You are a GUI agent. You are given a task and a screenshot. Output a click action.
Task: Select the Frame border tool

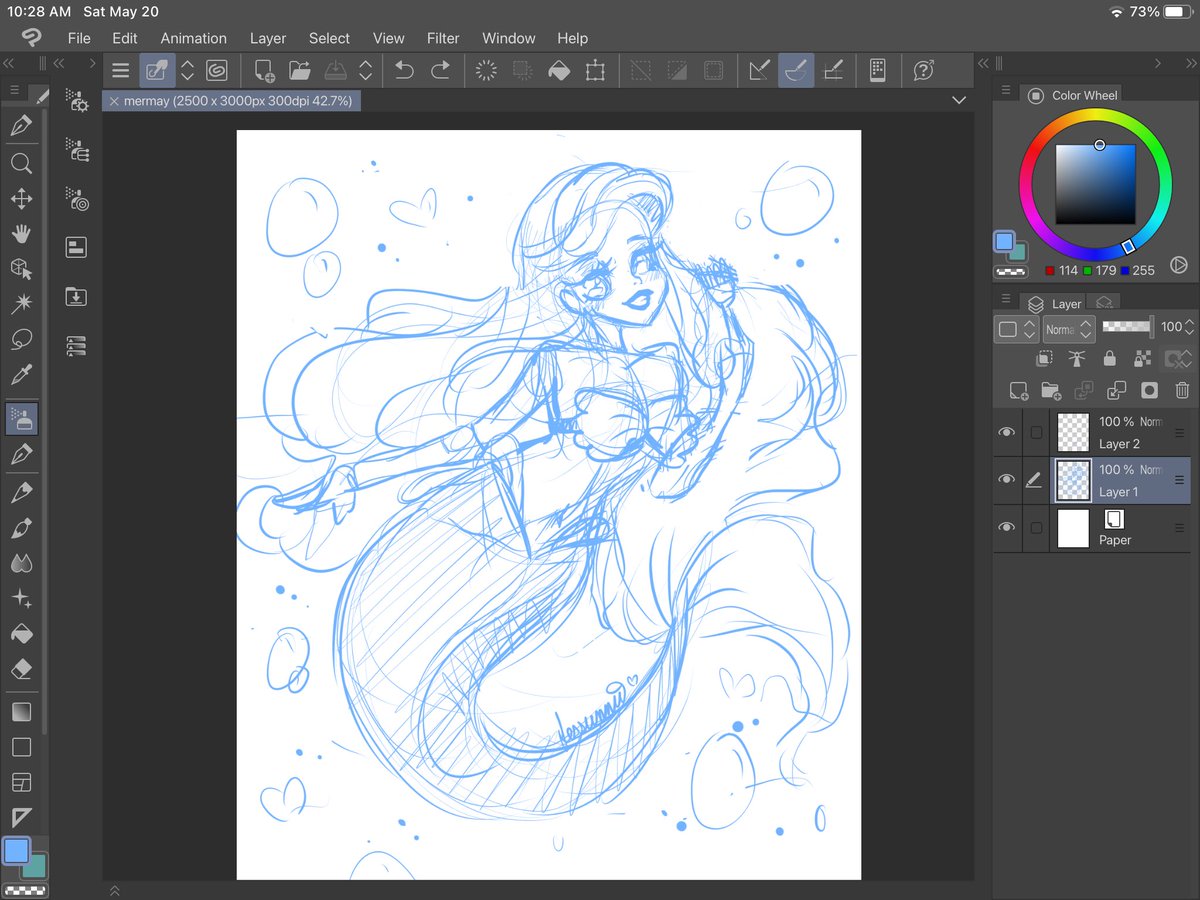pos(21,782)
